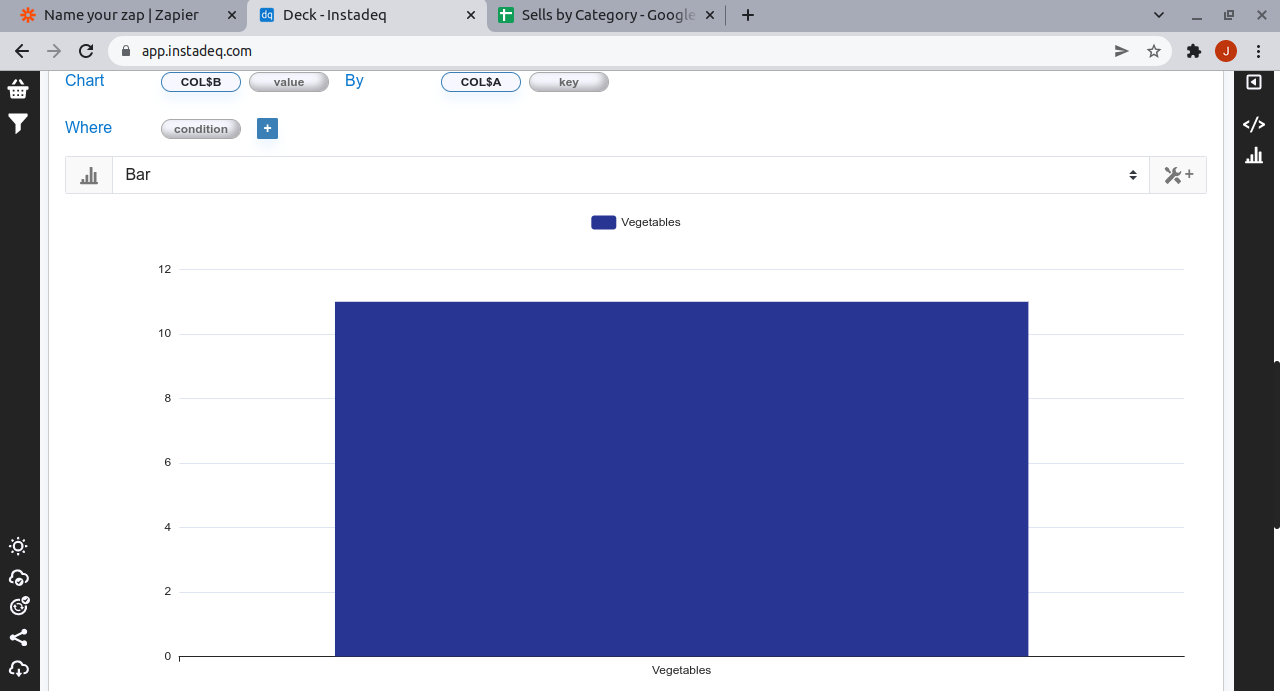
Task: Go back in browser history
Action: (x=22, y=51)
